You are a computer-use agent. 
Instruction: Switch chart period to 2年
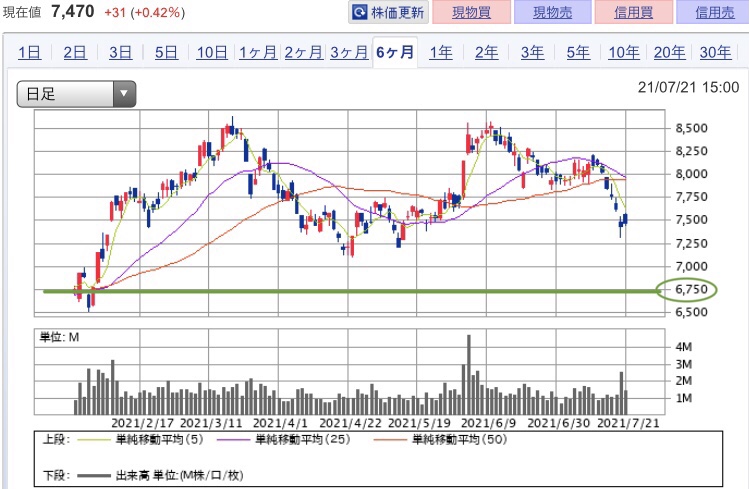[486, 52]
